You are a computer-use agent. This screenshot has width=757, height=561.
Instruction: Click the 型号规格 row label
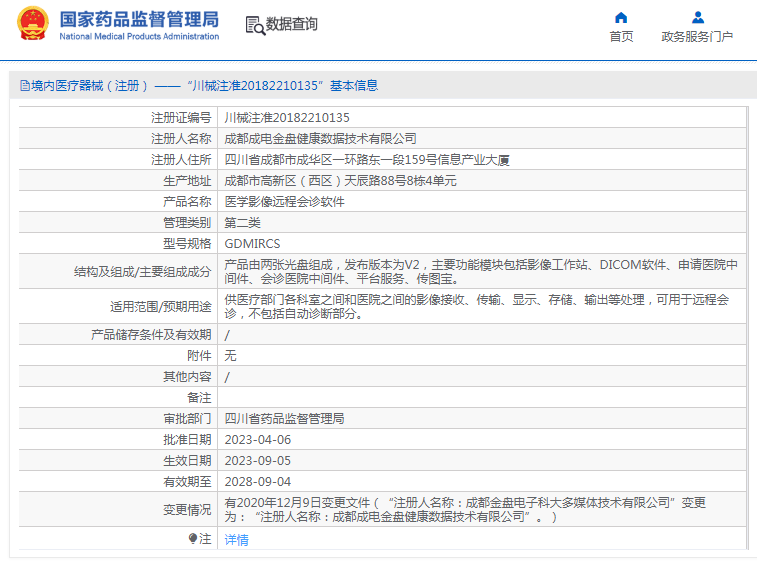[187, 244]
